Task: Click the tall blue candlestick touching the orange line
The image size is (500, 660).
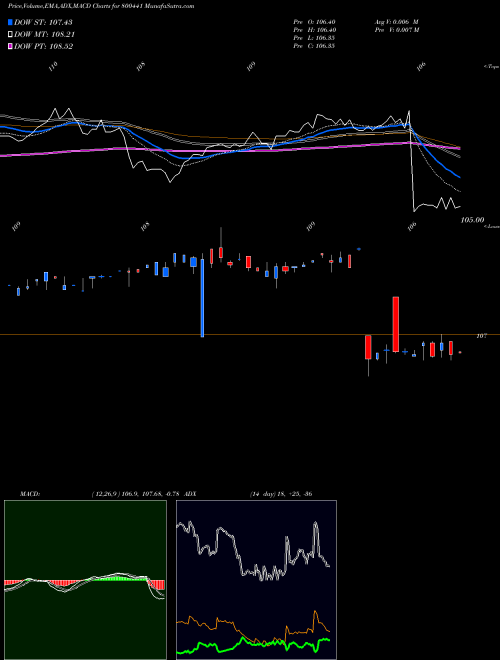Action: pos(202,298)
